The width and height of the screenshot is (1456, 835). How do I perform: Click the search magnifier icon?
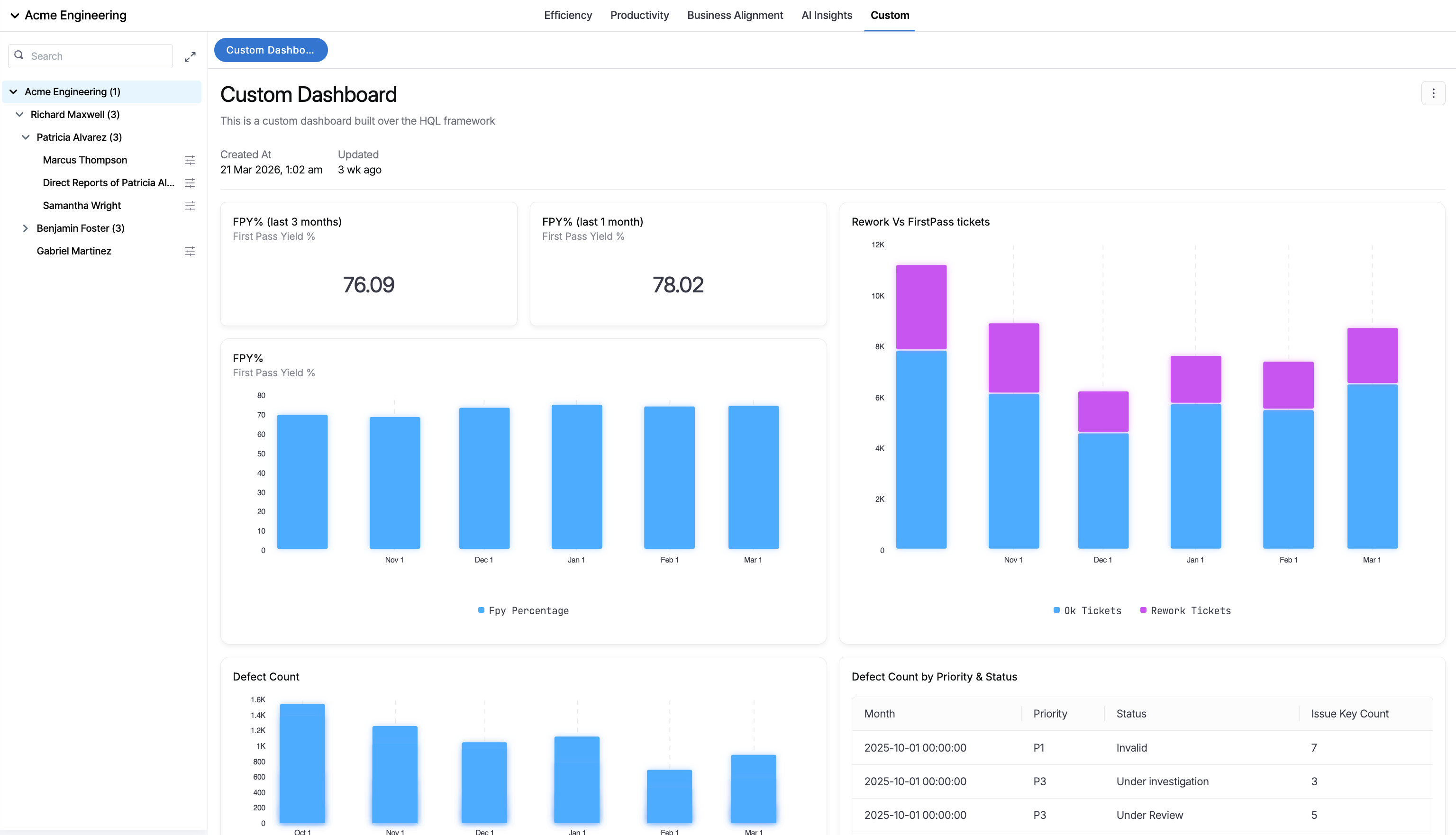[19, 55]
